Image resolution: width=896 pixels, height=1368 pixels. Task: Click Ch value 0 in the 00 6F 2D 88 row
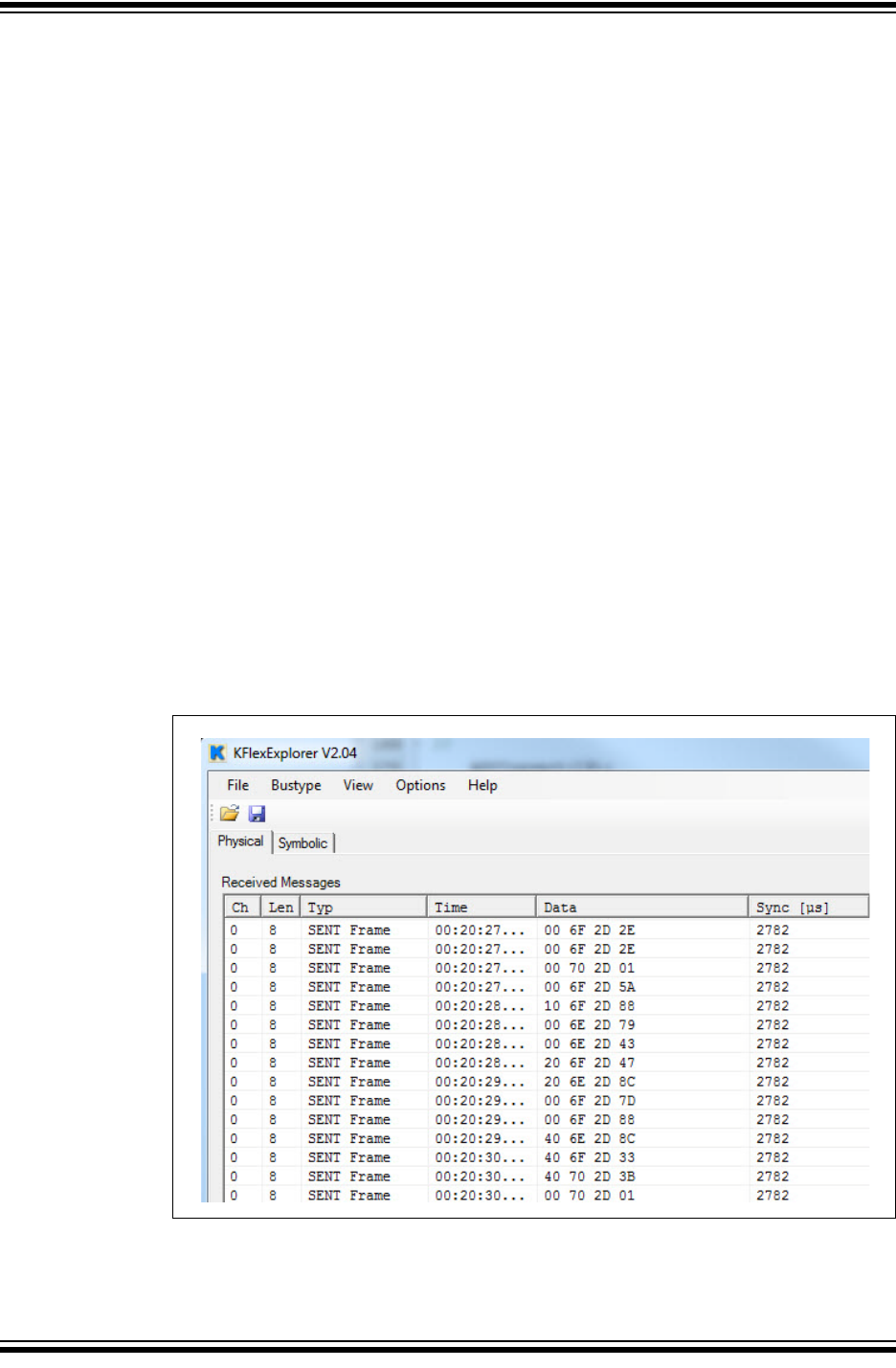click(234, 1119)
